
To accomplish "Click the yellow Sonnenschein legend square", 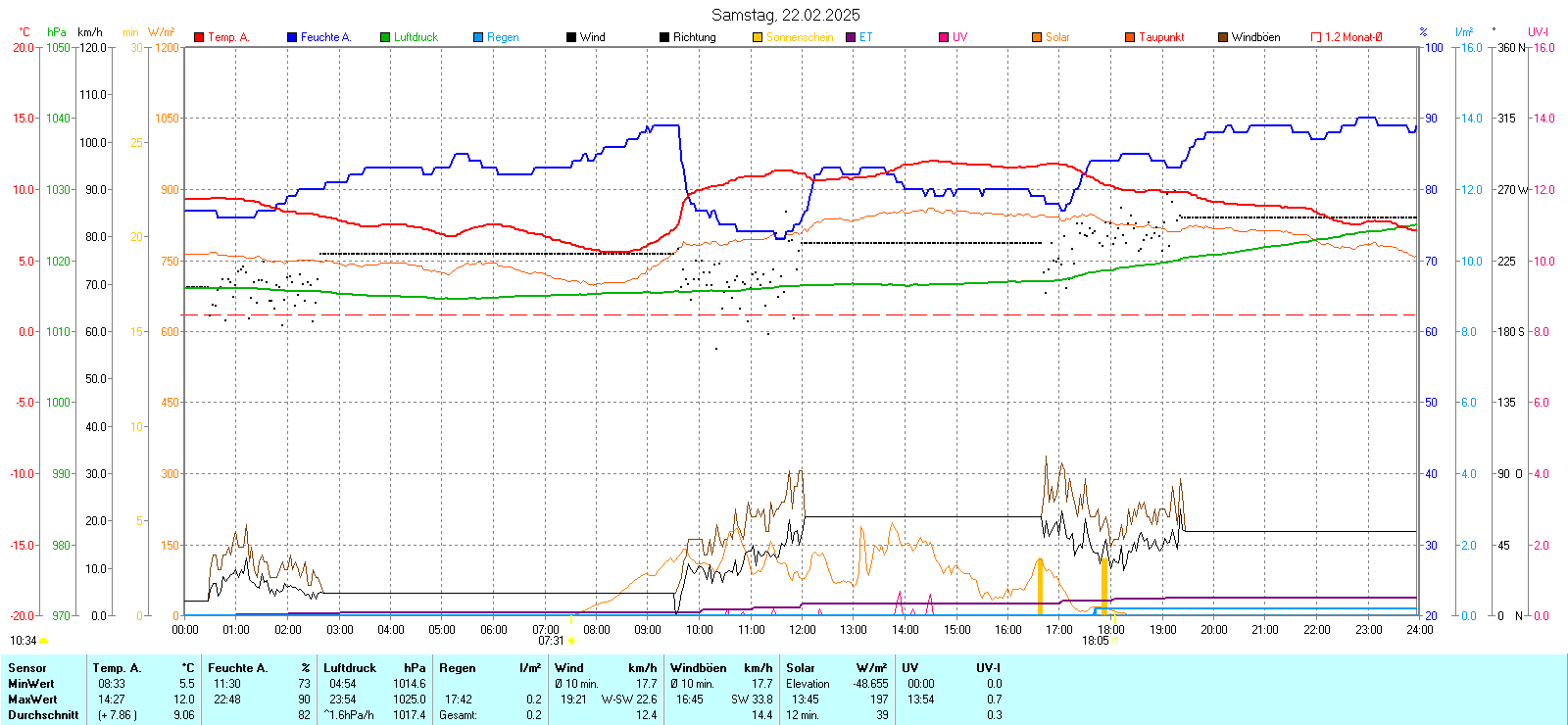I will 758,37.
